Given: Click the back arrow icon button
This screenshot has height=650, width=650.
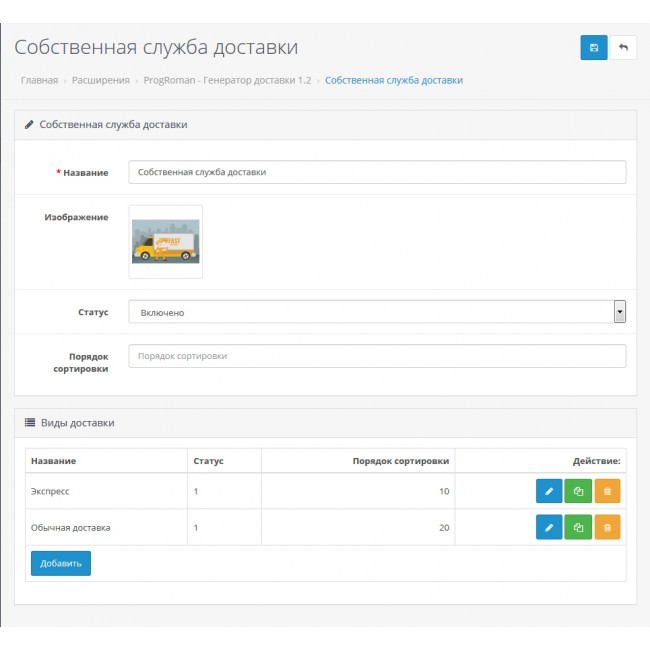Looking at the screenshot, I should click(x=623, y=48).
